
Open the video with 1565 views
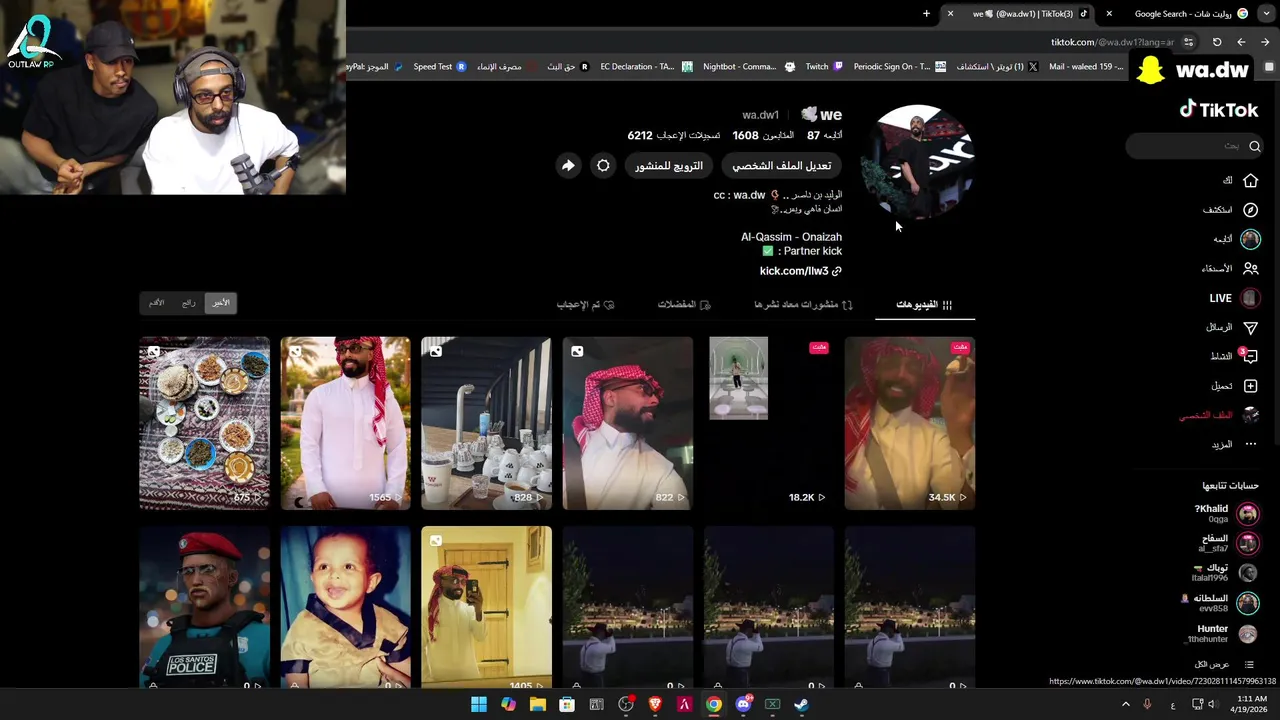(345, 424)
